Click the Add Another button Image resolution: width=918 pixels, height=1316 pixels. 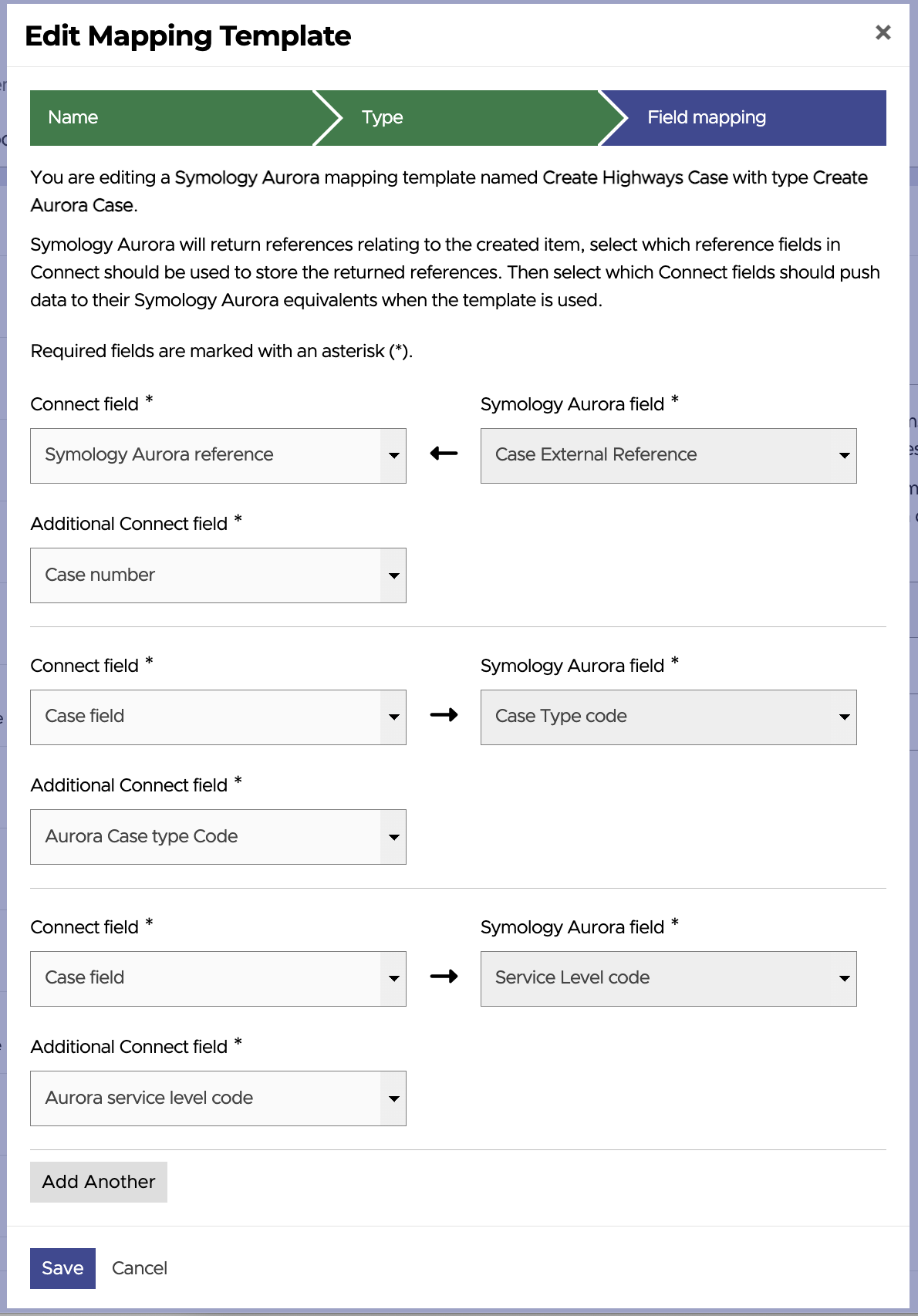tap(99, 1182)
